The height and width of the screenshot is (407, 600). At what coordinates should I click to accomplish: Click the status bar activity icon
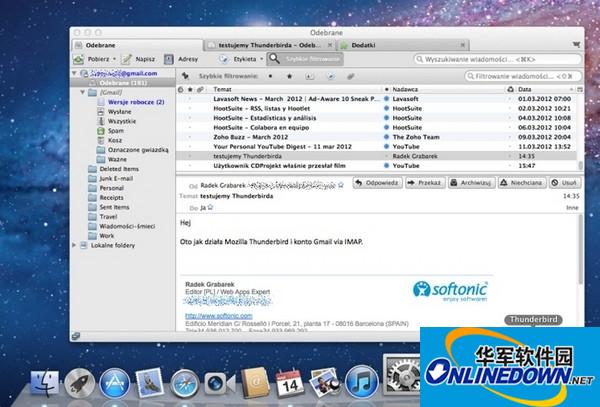[75, 336]
